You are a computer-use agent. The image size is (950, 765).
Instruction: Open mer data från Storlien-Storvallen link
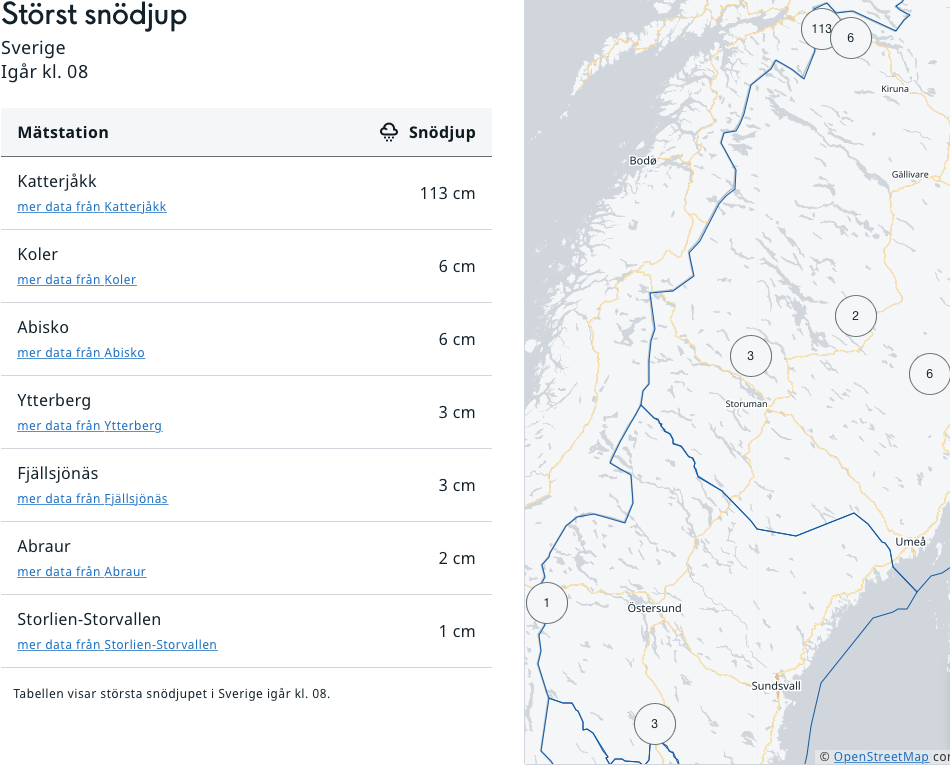click(117, 644)
